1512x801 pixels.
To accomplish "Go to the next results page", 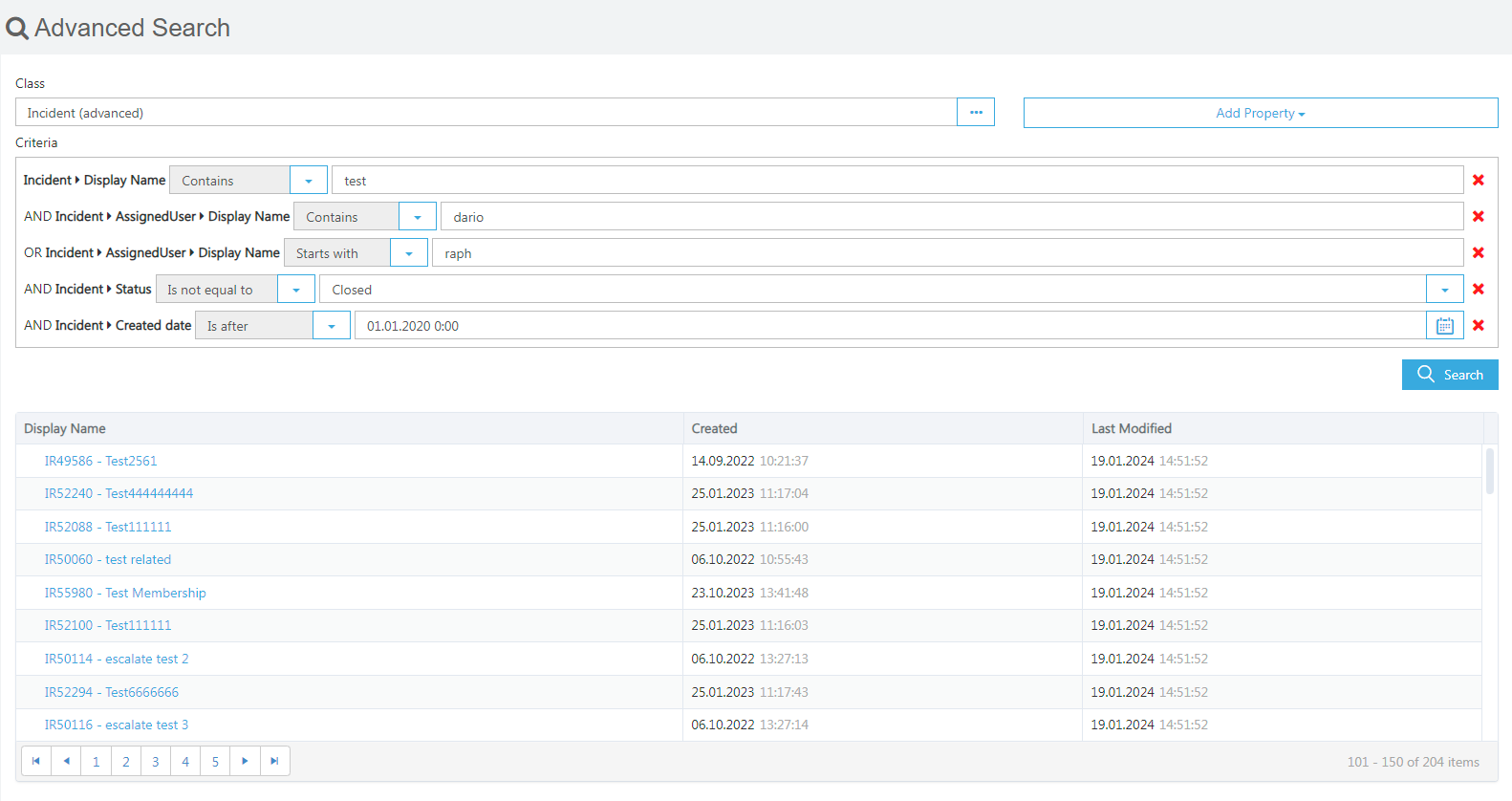I will point(245,762).
